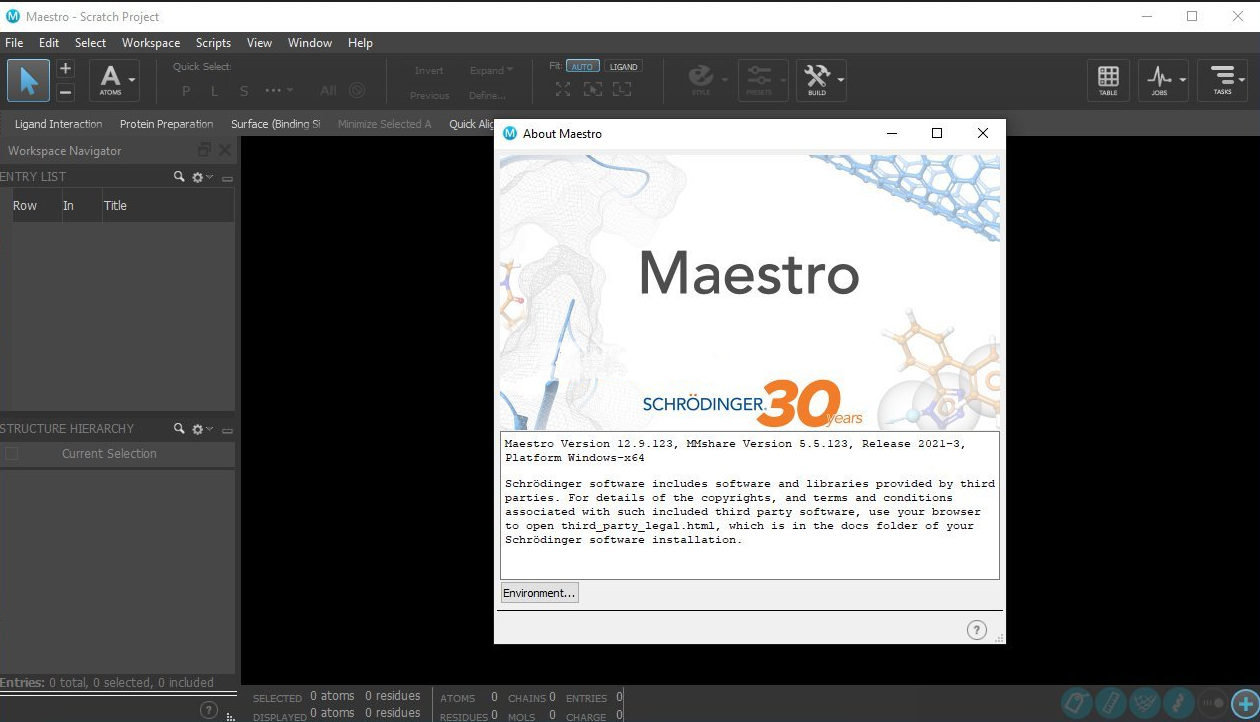1260x722 pixels.
Task: Quick Select proteins with the P button
Action: (186, 91)
